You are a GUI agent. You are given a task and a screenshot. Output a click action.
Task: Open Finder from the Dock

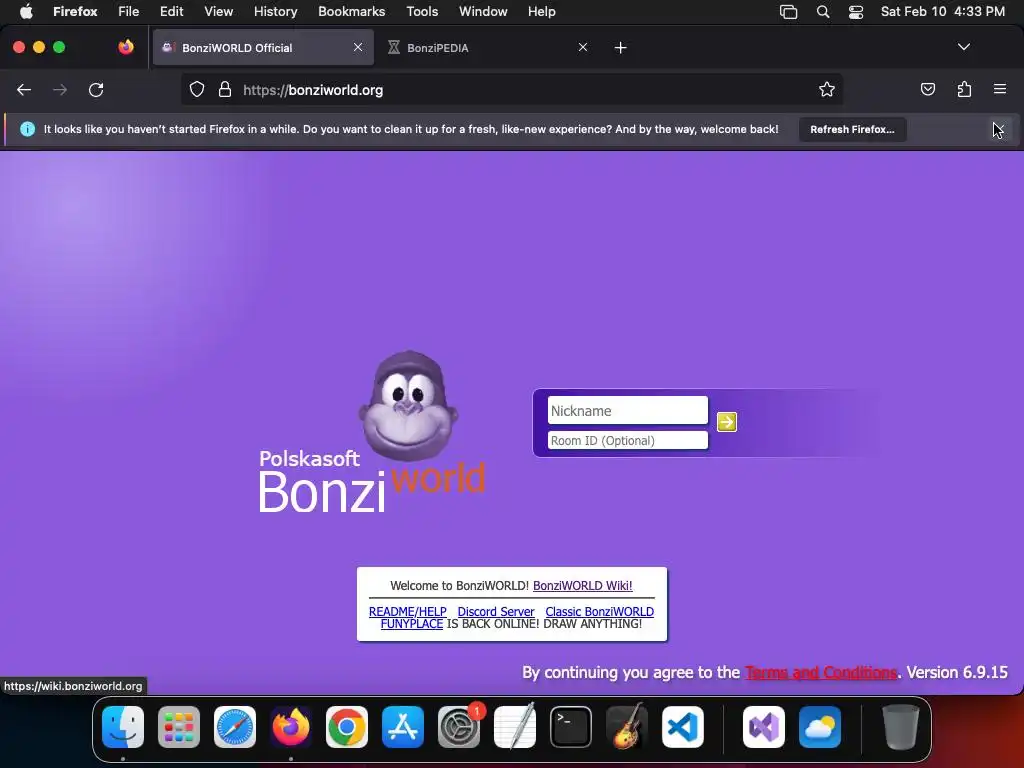point(123,727)
